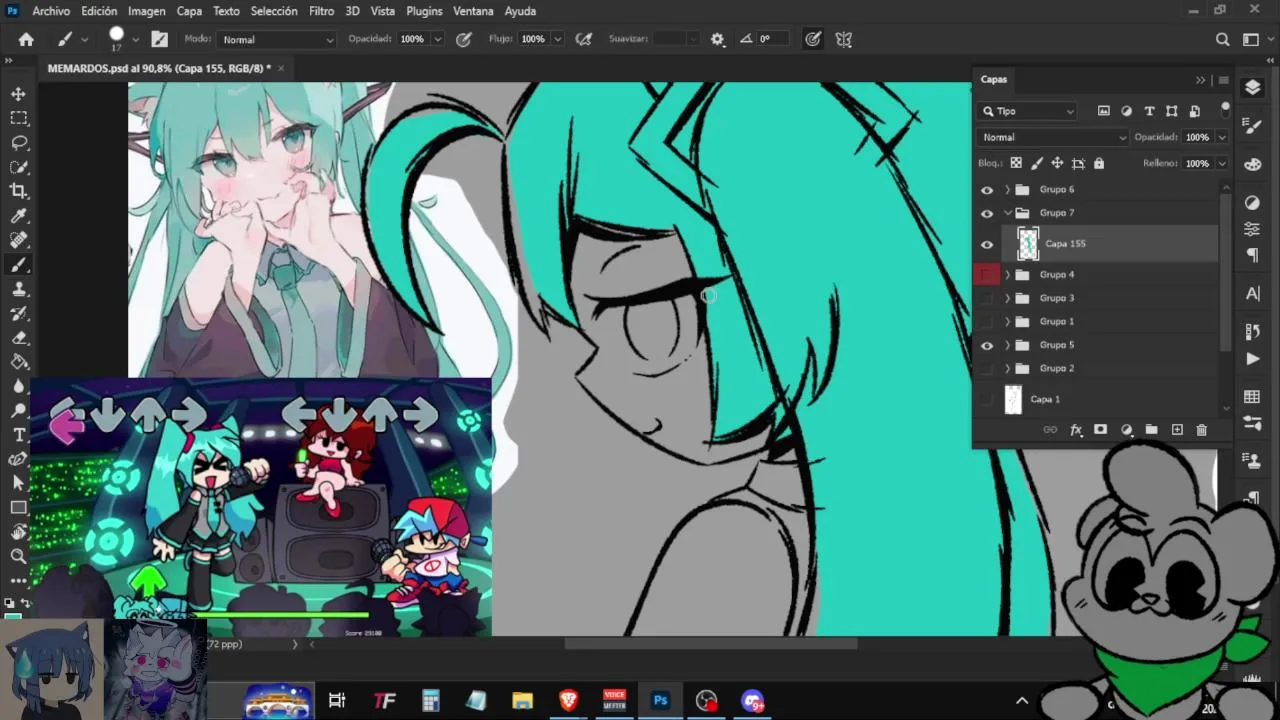The width and height of the screenshot is (1280, 720).
Task: Select the Lasso tool
Action: [x=19, y=142]
